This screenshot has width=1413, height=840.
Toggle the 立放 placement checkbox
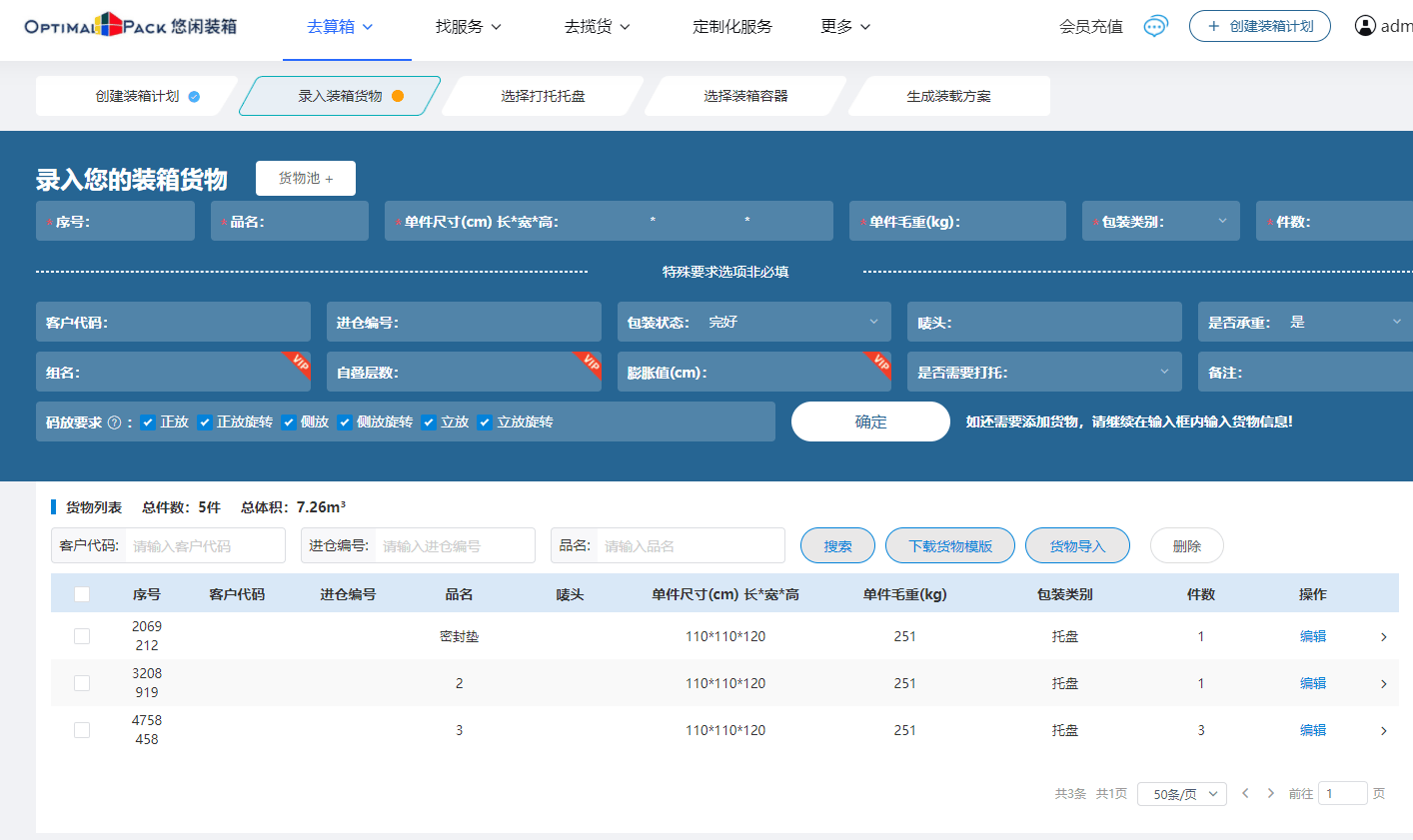429,422
